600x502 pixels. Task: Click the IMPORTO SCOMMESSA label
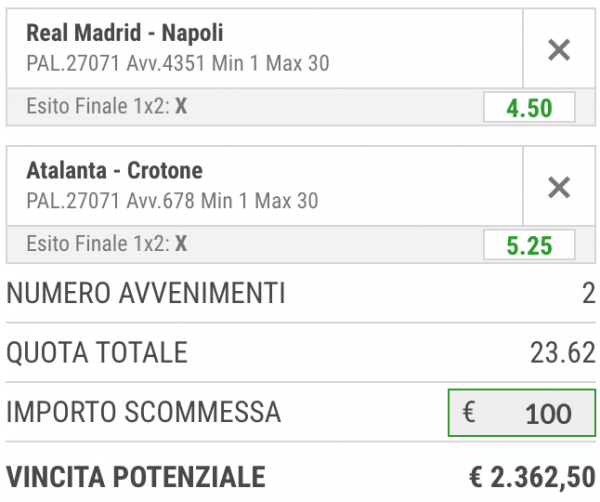point(144,412)
